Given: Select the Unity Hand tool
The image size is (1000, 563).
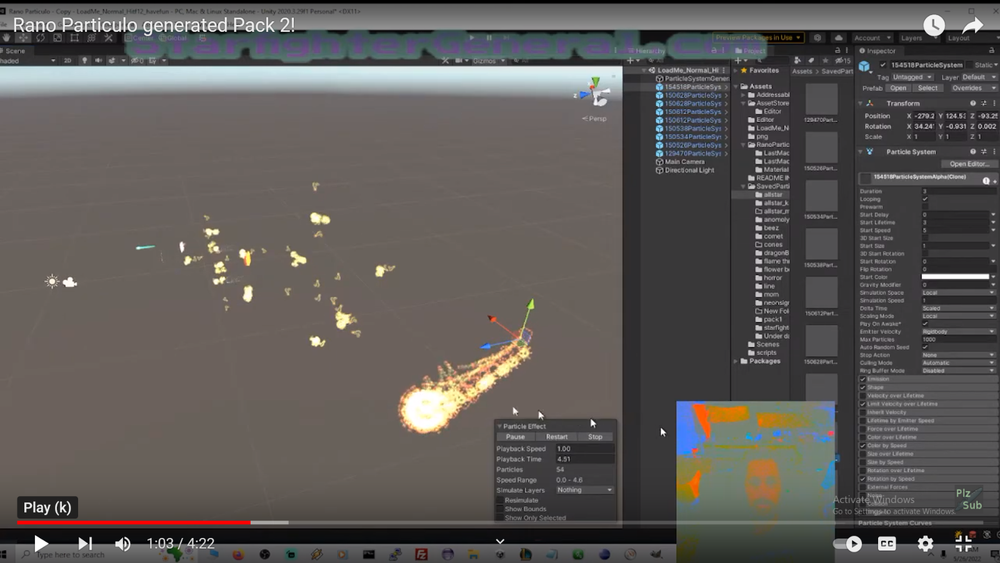Looking at the screenshot, I should click(x=6, y=38).
